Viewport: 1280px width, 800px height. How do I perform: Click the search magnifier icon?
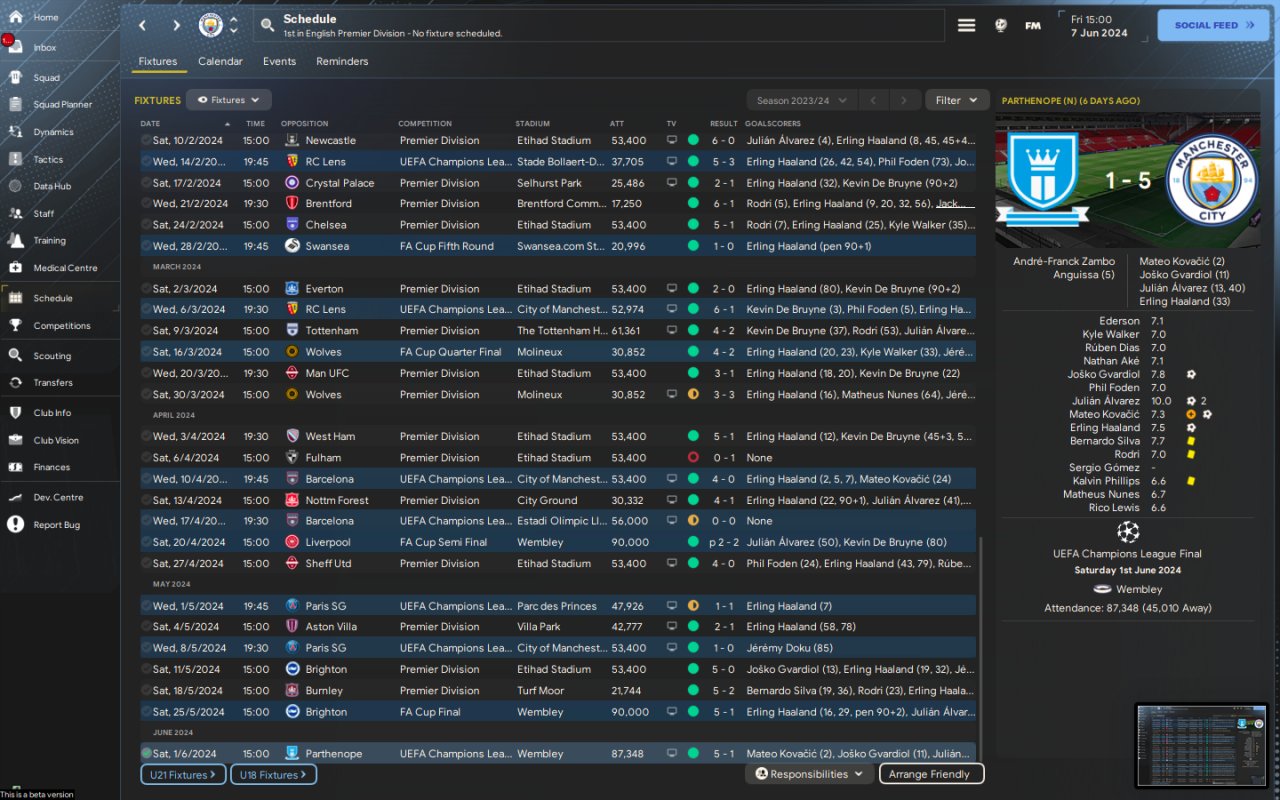[267, 25]
